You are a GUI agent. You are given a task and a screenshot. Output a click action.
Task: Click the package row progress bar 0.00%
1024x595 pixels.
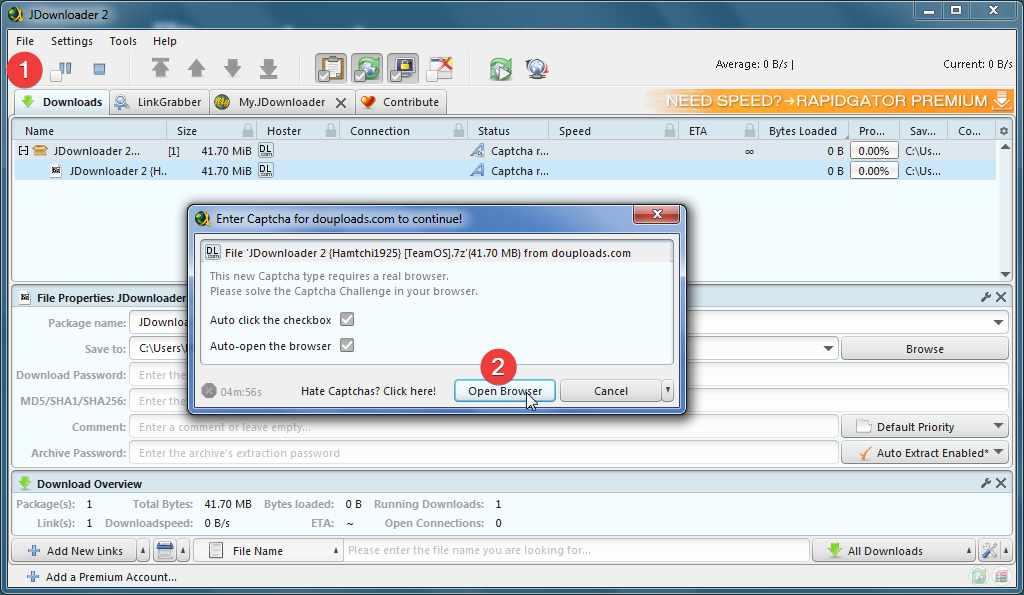coord(874,151)
